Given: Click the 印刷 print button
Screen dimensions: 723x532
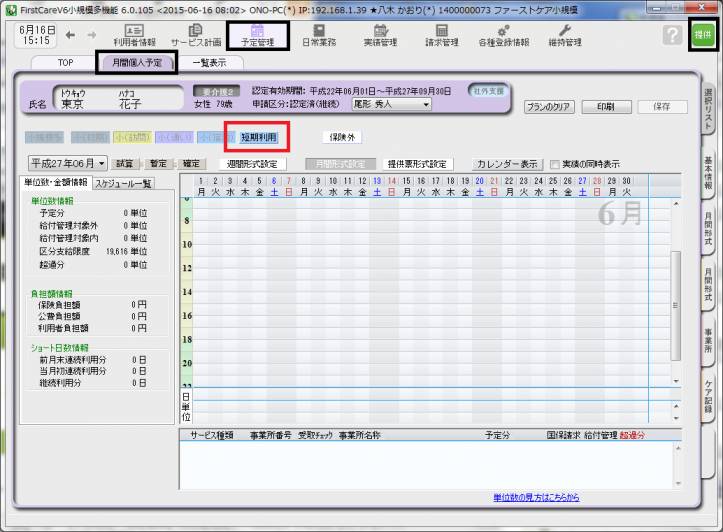Looking at the screenshot, I should (606, 105).
